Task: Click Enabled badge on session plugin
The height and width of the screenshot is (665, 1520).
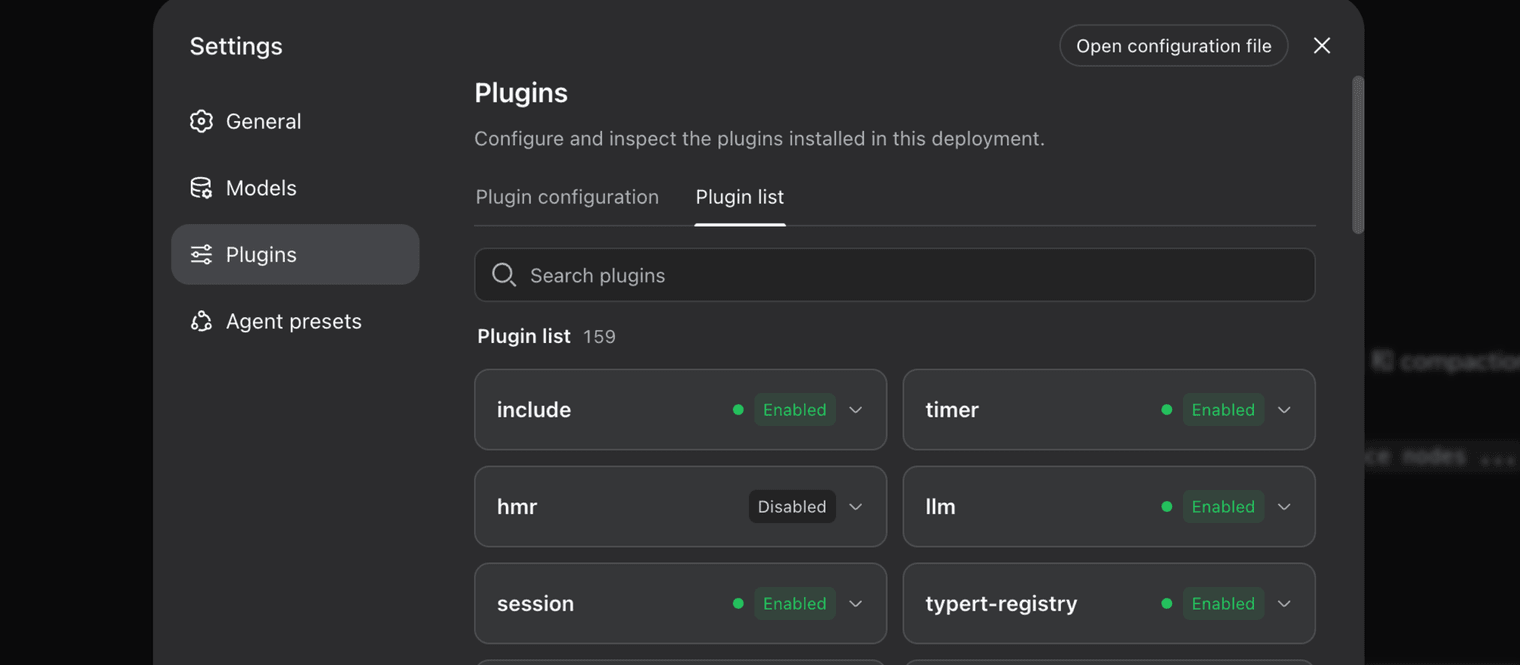Action: tap(795, 604)
